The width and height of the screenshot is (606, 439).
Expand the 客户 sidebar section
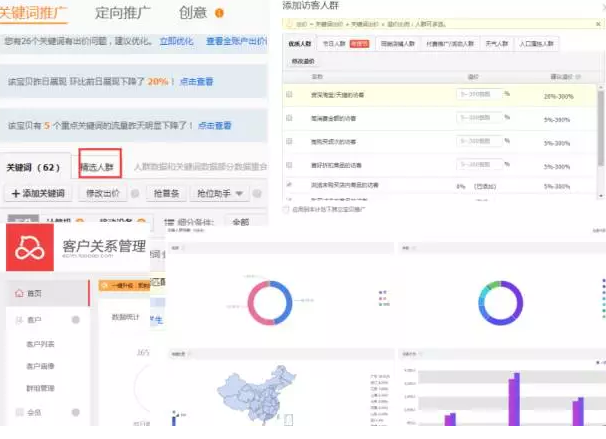pyautogui.click(x=76, y=320)
